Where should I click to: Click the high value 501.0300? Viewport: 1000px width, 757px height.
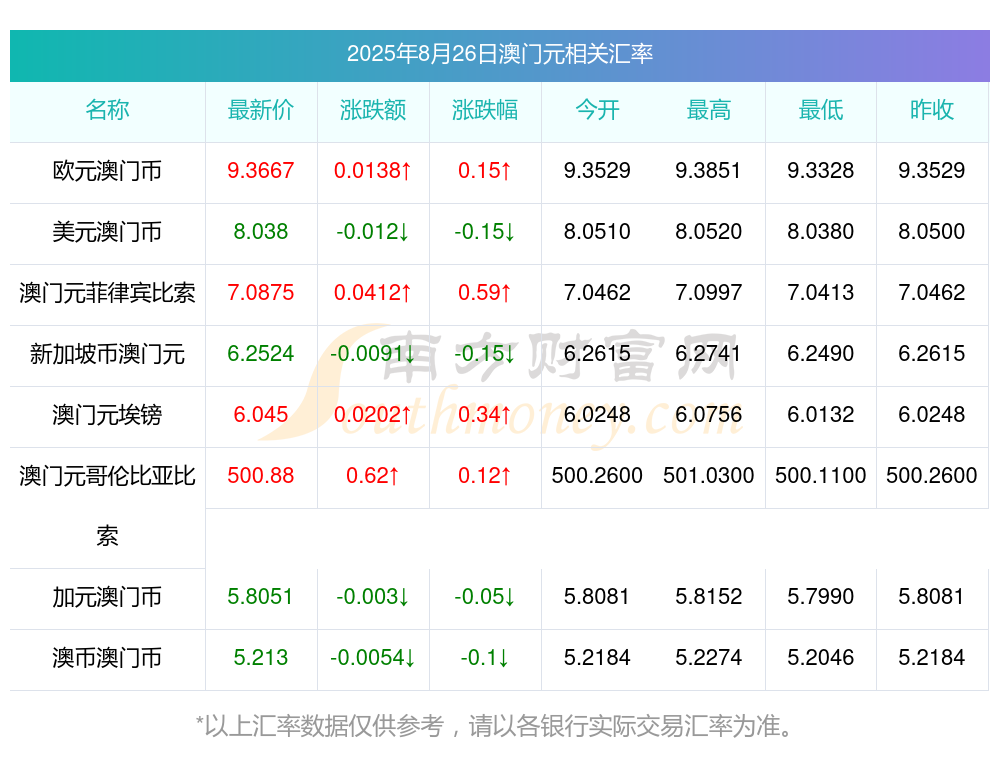(709, 475)
